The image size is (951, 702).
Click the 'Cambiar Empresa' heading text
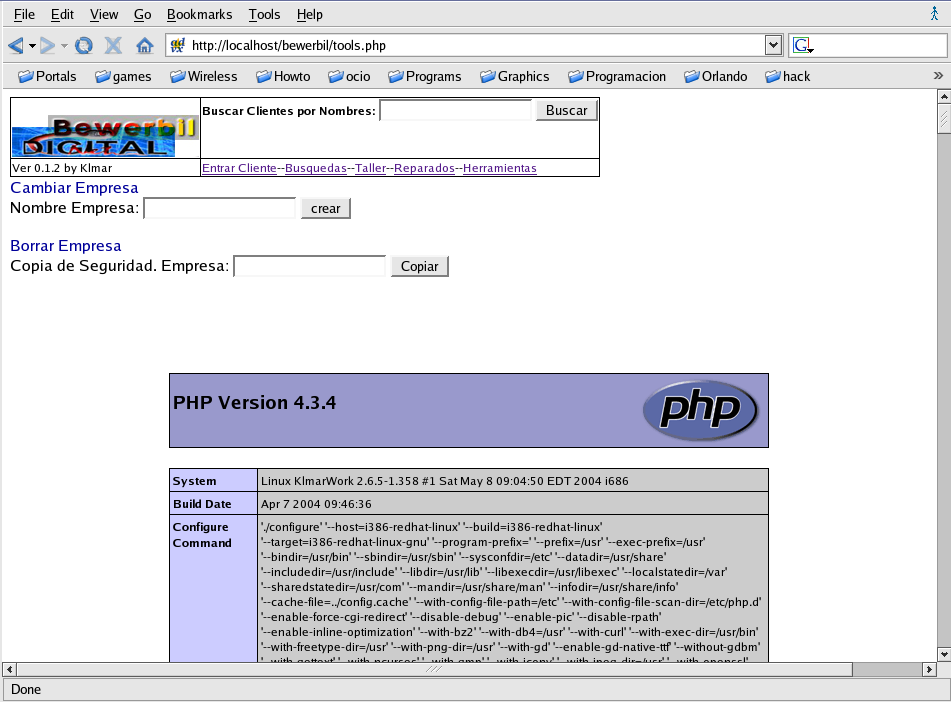(74, 188)
